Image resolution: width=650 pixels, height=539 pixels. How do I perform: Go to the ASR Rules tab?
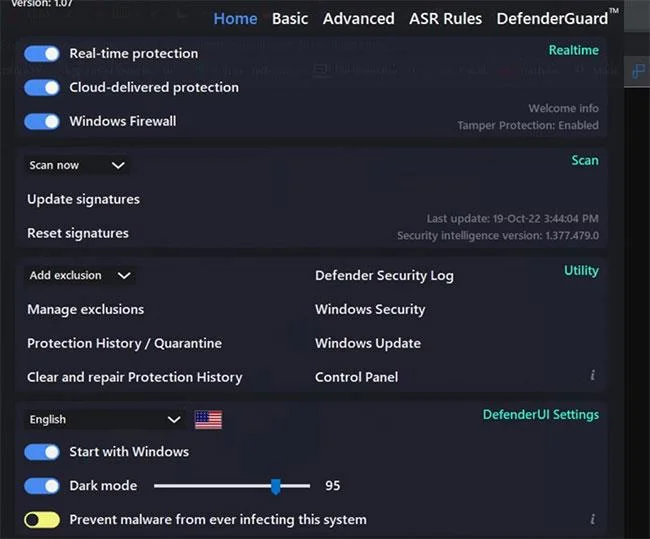coord(445,19)
